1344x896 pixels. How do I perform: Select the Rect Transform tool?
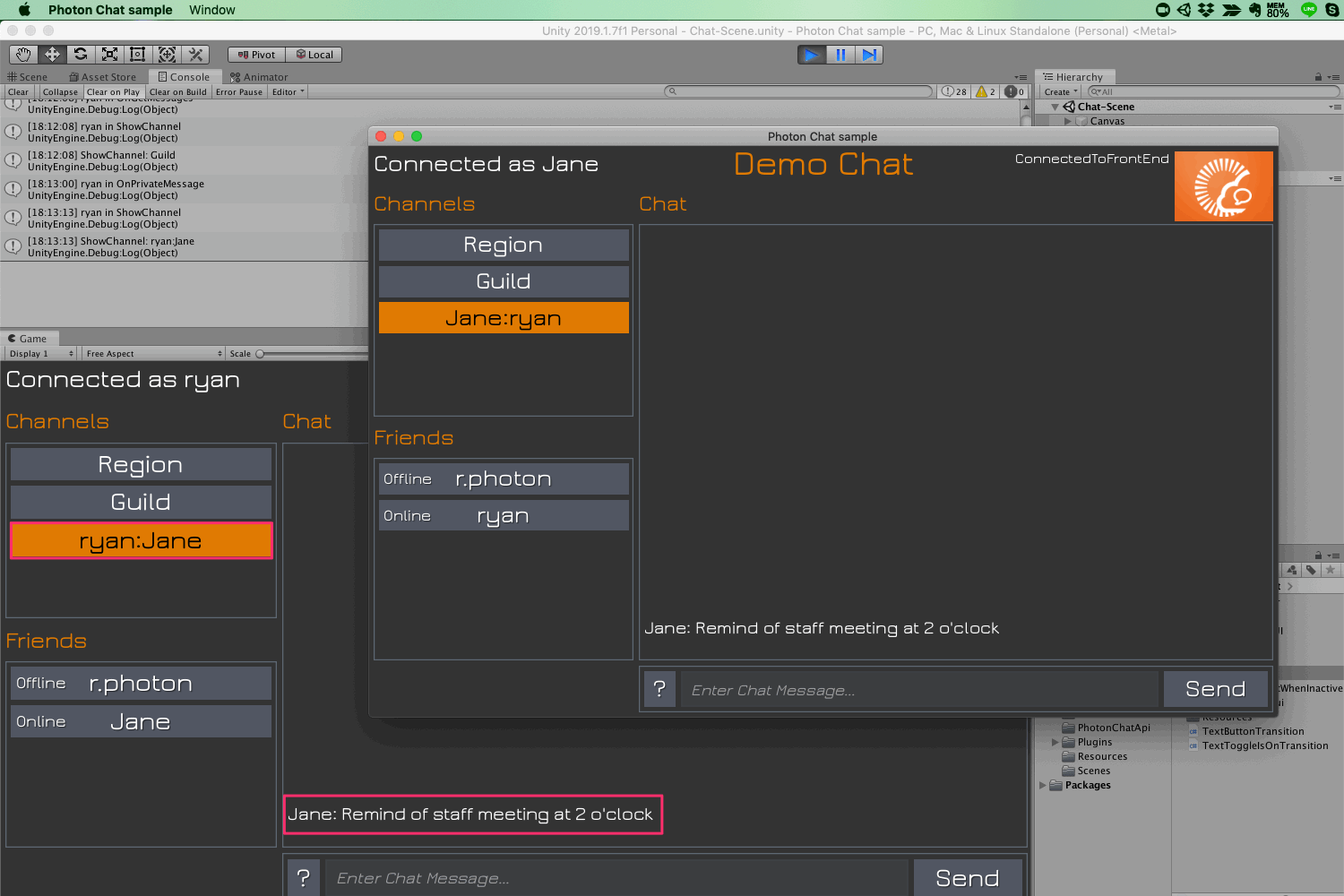(x=138, y=55)
